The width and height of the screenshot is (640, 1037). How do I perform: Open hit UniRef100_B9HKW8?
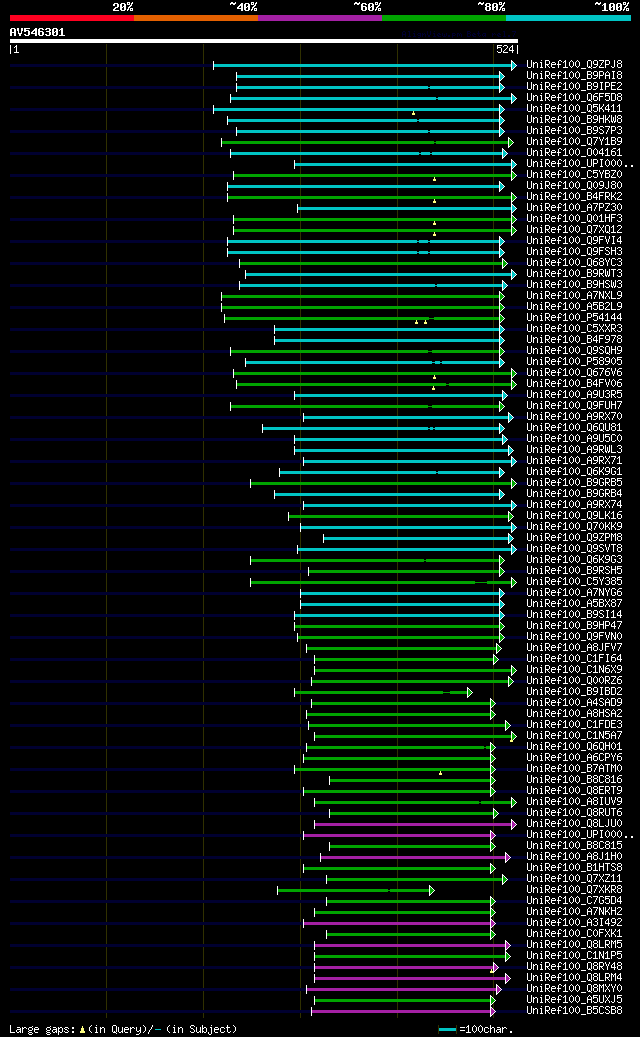574,120
